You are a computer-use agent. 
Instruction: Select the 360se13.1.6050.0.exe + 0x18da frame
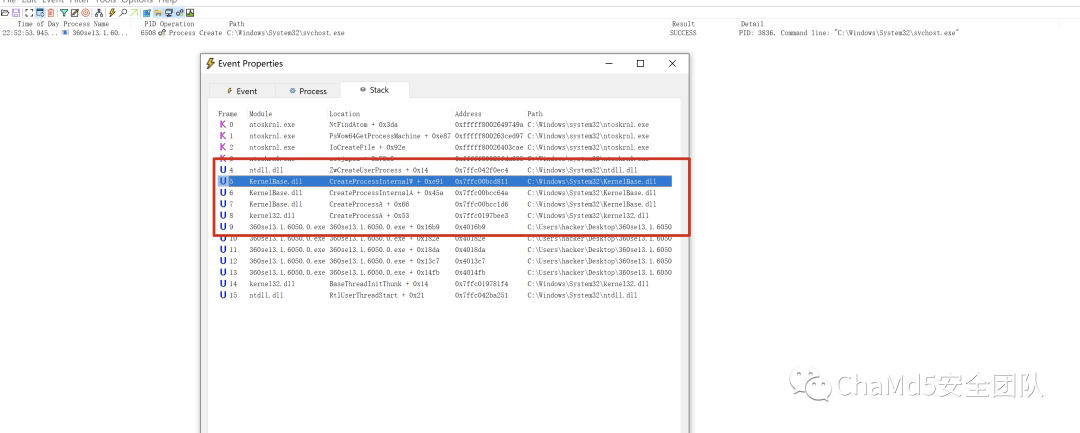tap(444, 249)
